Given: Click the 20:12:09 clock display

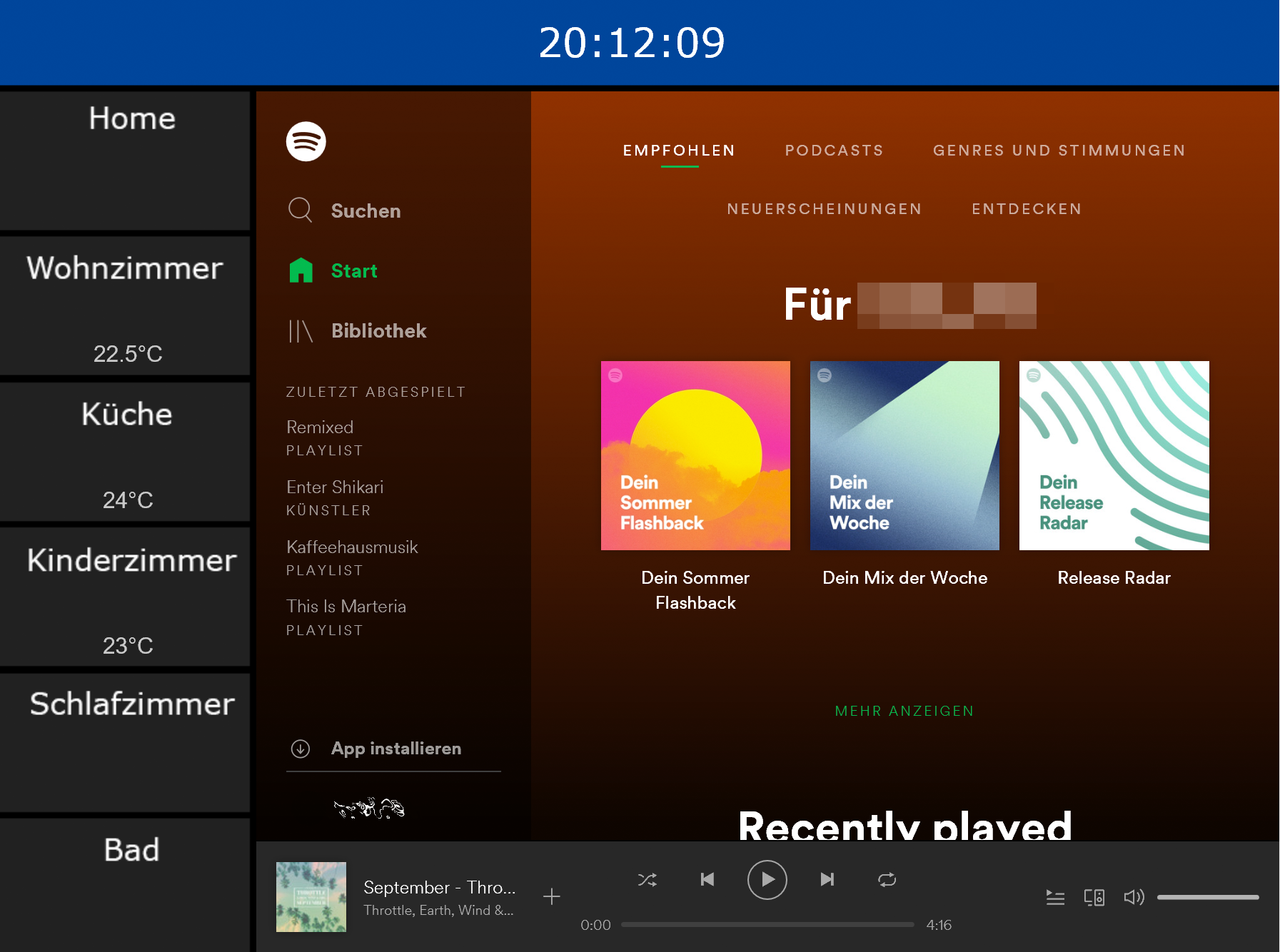Looking at the screenshot, I should tap(632, 42).
